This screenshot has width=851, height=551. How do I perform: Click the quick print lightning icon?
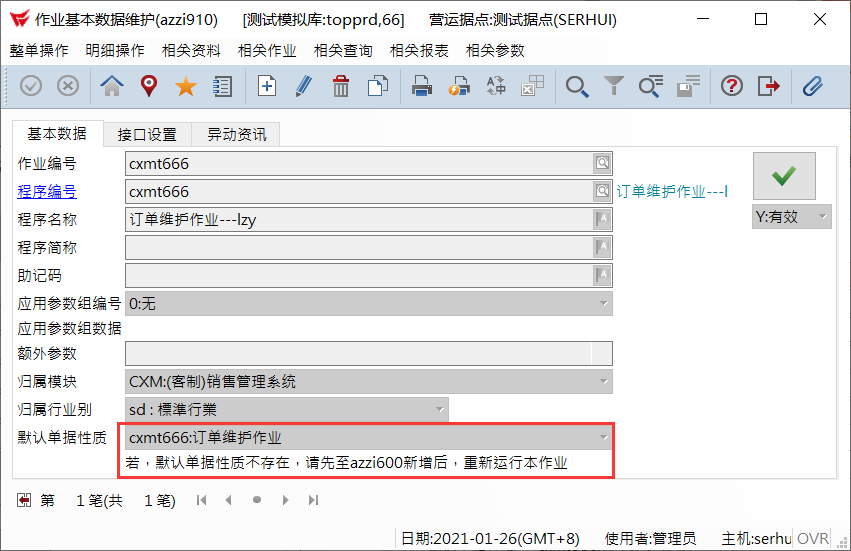click(459, 86)
